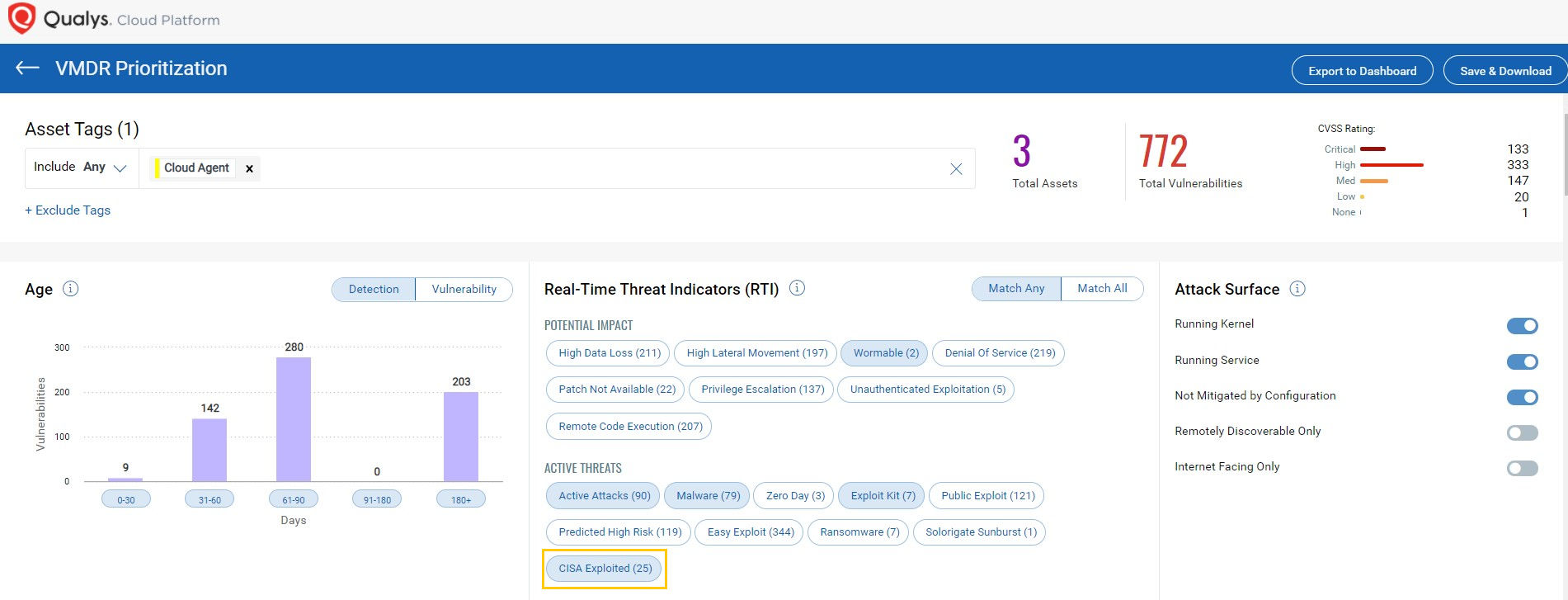
Task: Click Export to Dashboard button
Action: click(x=1362, y=71)
